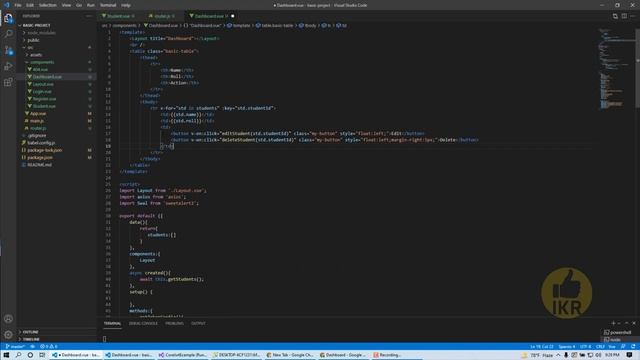Click Explorer panel ellipsis menu
The width and height of the screenshot is (640, 360).
[x=89, y=16]
